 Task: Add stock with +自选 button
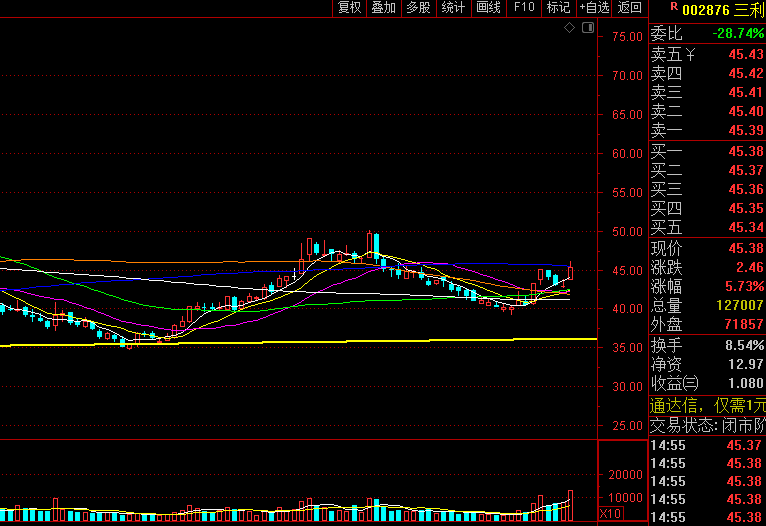tap(594, 8)
